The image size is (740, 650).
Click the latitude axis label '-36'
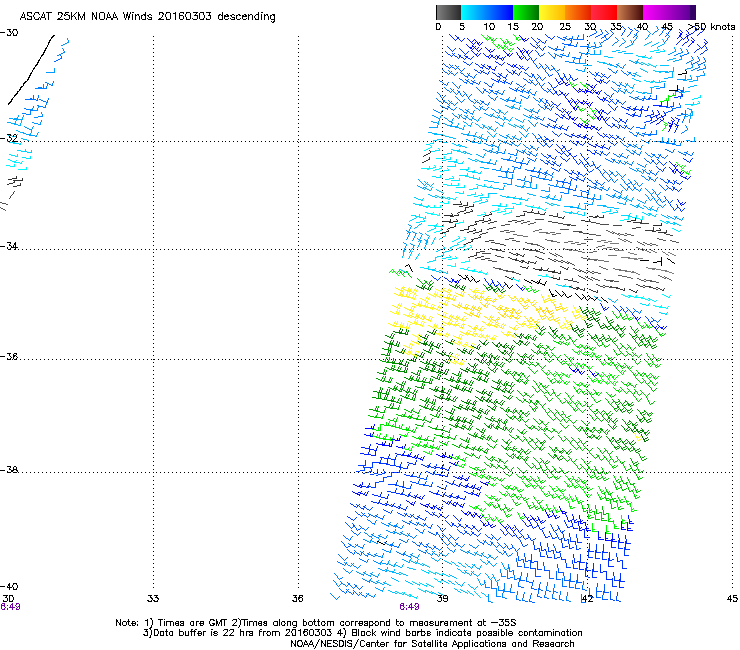(x=9, y=356)
